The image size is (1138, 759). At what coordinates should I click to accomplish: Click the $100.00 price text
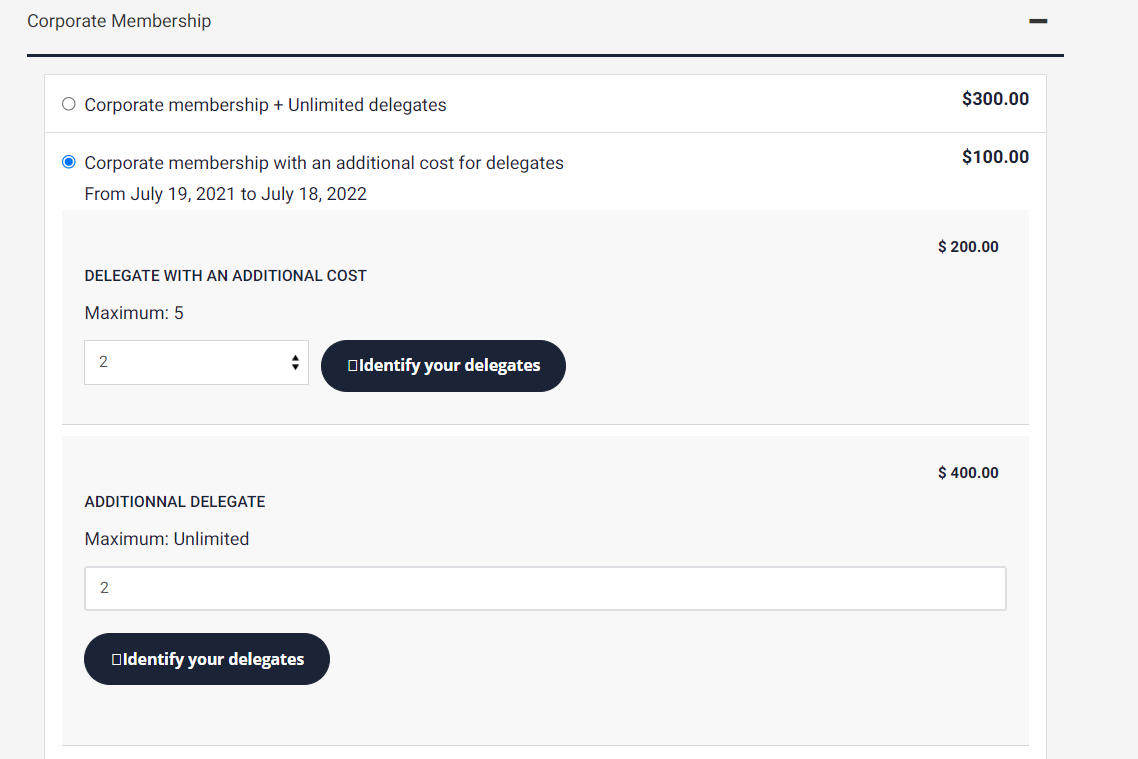pos(995,157)
